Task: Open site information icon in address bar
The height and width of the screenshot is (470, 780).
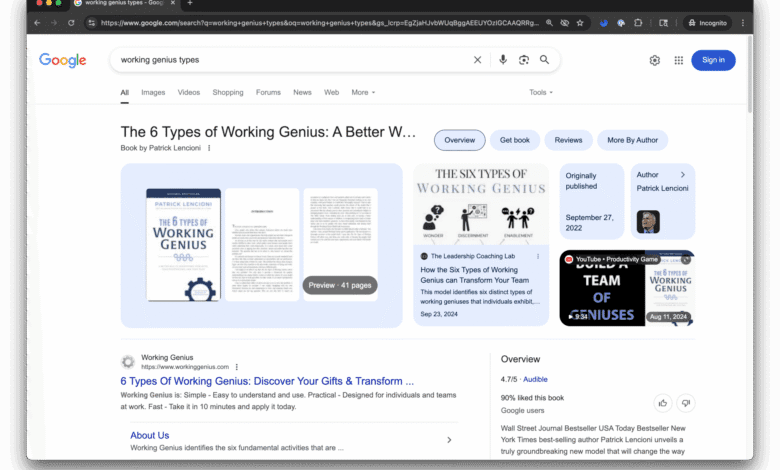Action: [92, 23]
